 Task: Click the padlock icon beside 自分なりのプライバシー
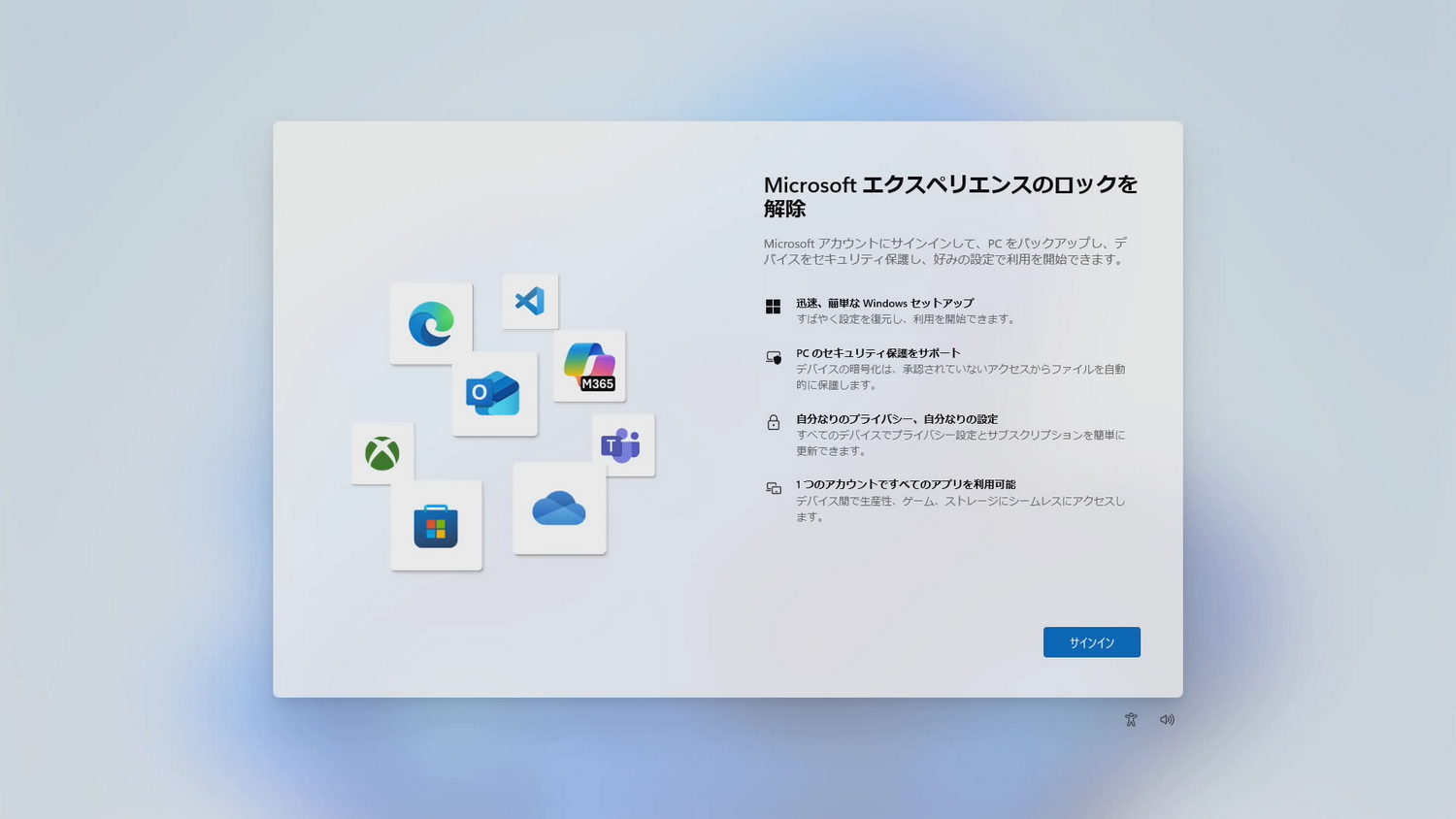(774, 422)
